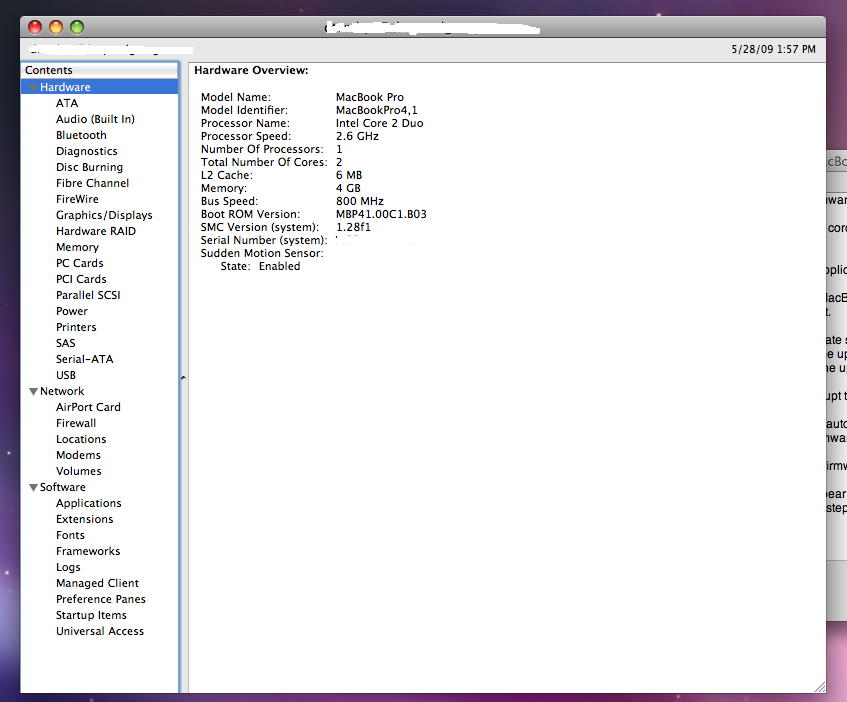Show Memory slot details
Image resolution: width=847 pixels, height=702 pixels.
[77, 247]
